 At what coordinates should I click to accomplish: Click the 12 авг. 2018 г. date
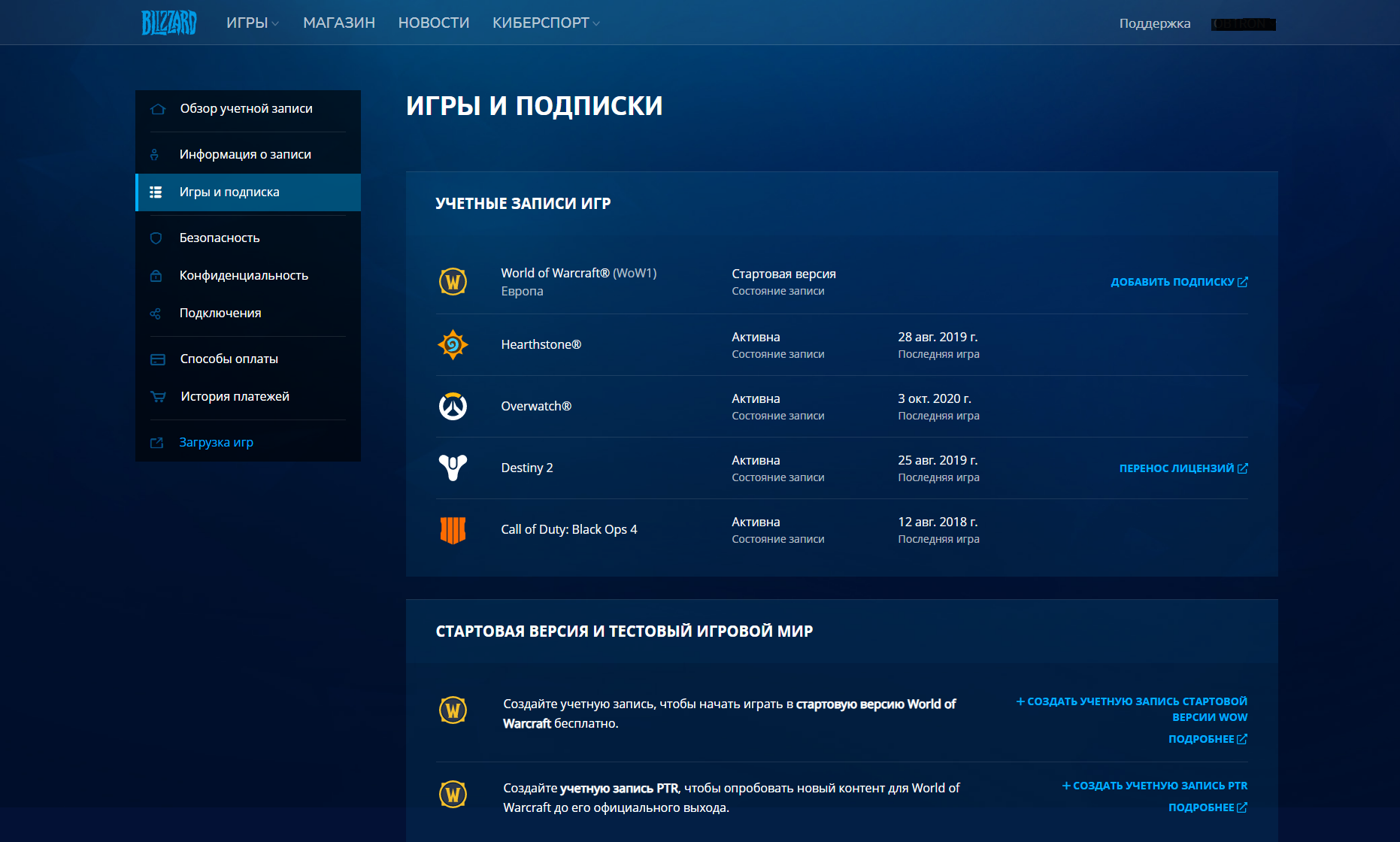pyautogui.click(x=938, y=522)
